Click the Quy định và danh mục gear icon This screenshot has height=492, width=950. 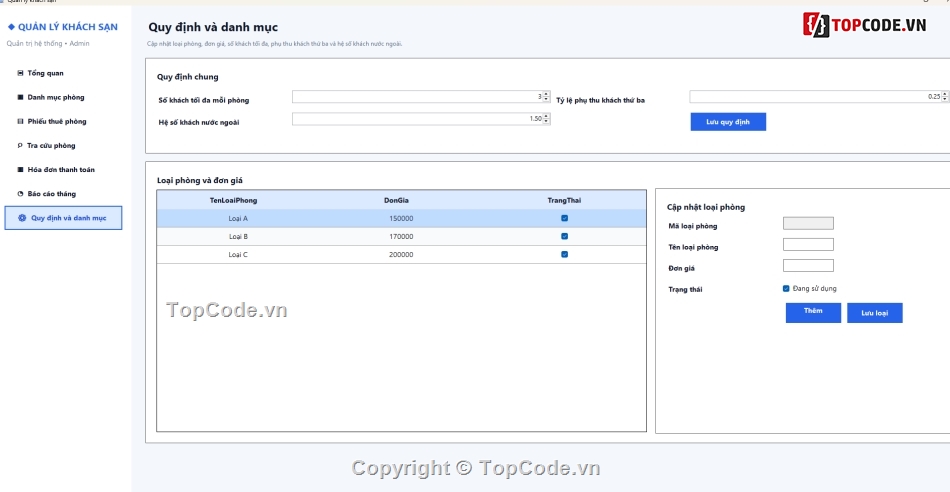[22, 218]
